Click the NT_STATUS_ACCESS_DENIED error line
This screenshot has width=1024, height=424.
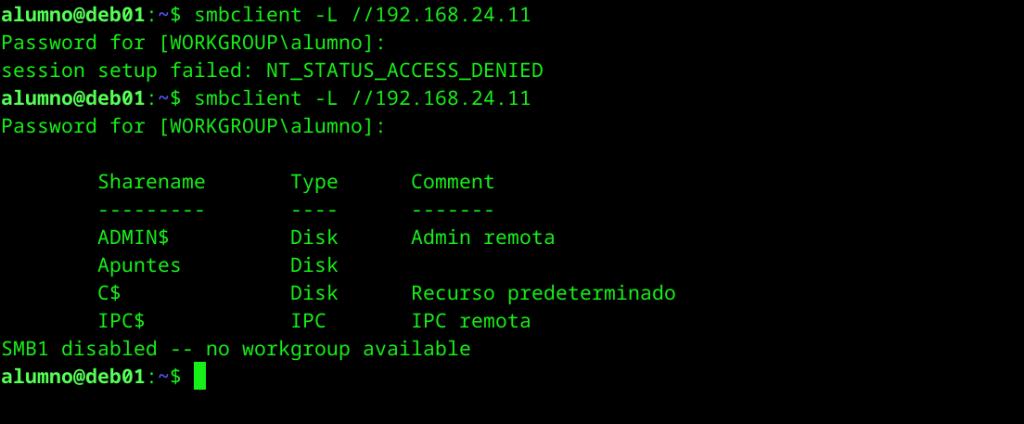tap(272, 71)
